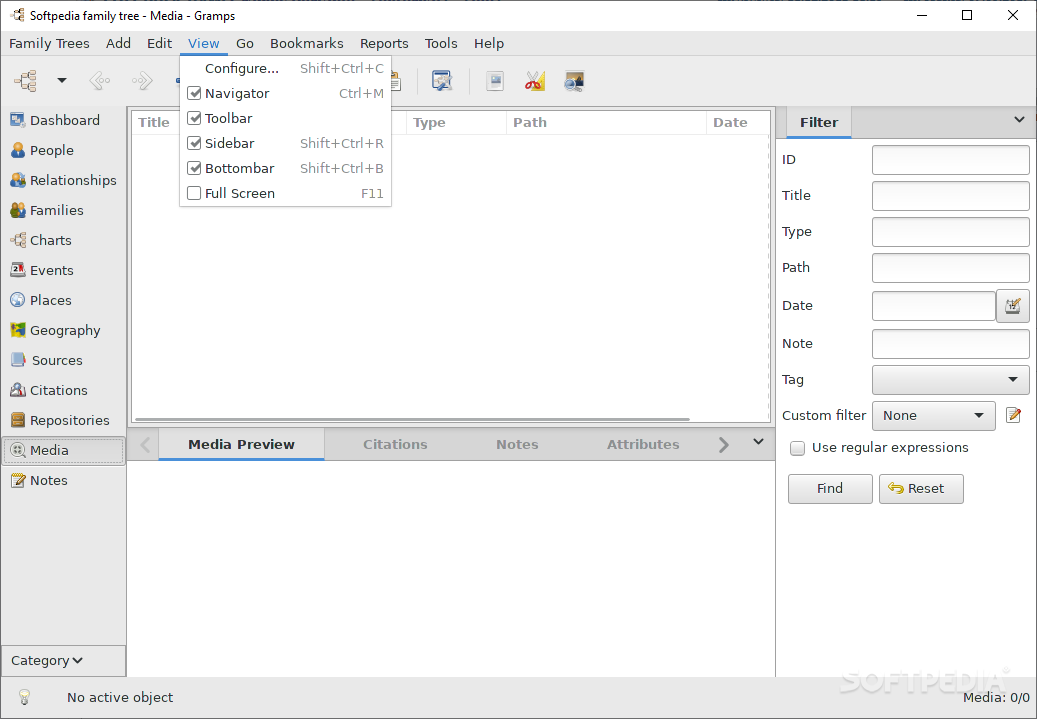Click the Reset filter button
The height and width of the screenshot is (719, 1037).
(921, 489)
